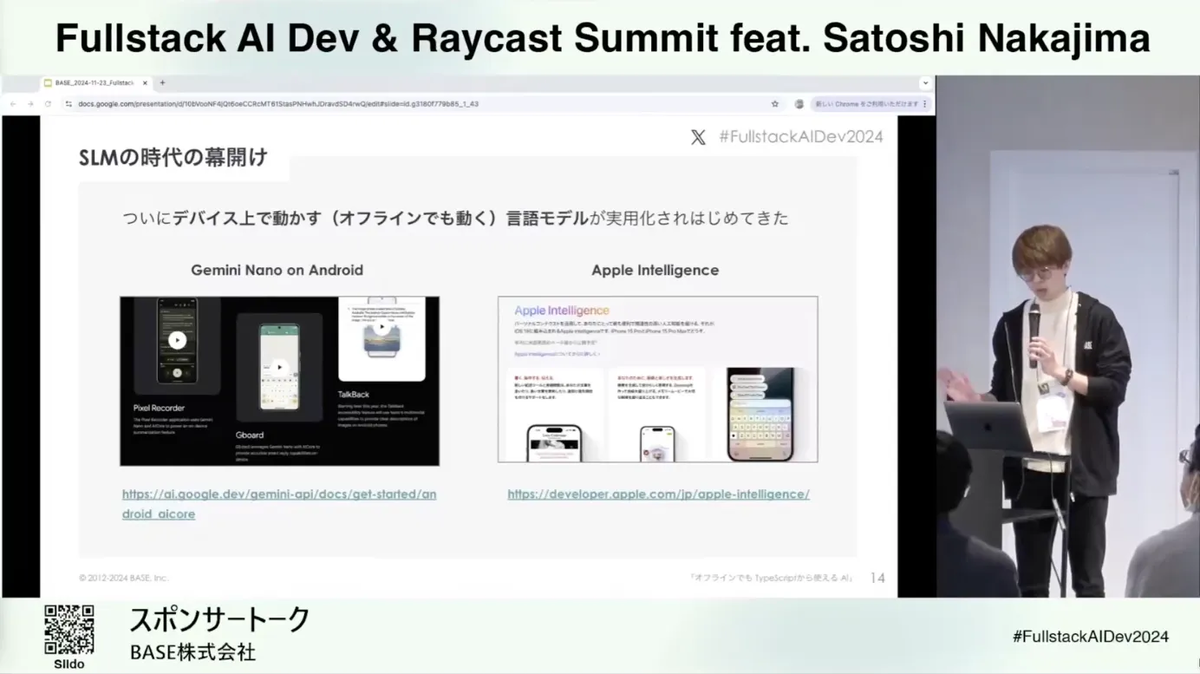Screen dimensions: 1200x674
Task: Reload the Google Slides page
Action: coord(46,103)
